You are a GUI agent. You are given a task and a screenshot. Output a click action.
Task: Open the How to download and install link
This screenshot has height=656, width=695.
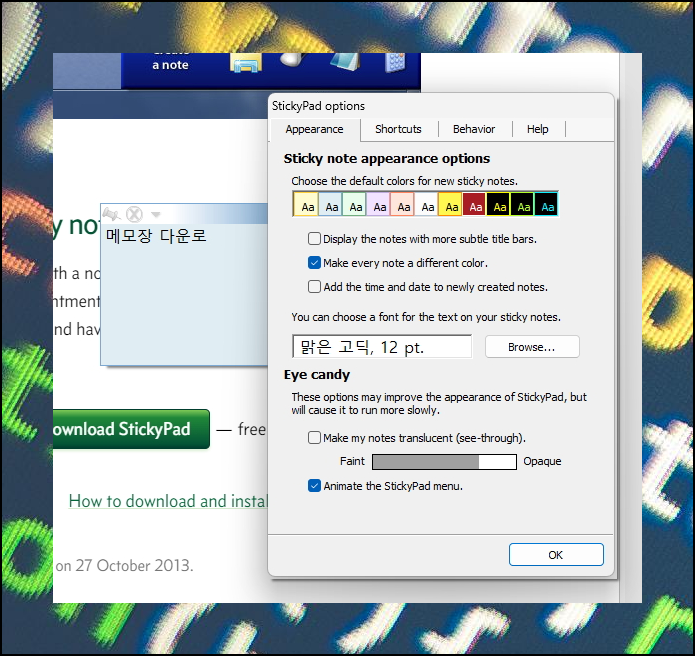[168, 501]
